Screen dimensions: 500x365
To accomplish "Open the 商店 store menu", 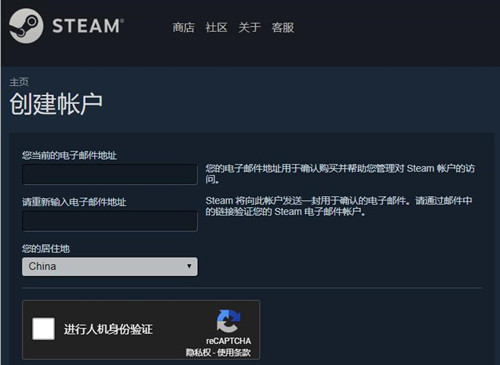I will (x=184, y=28).
